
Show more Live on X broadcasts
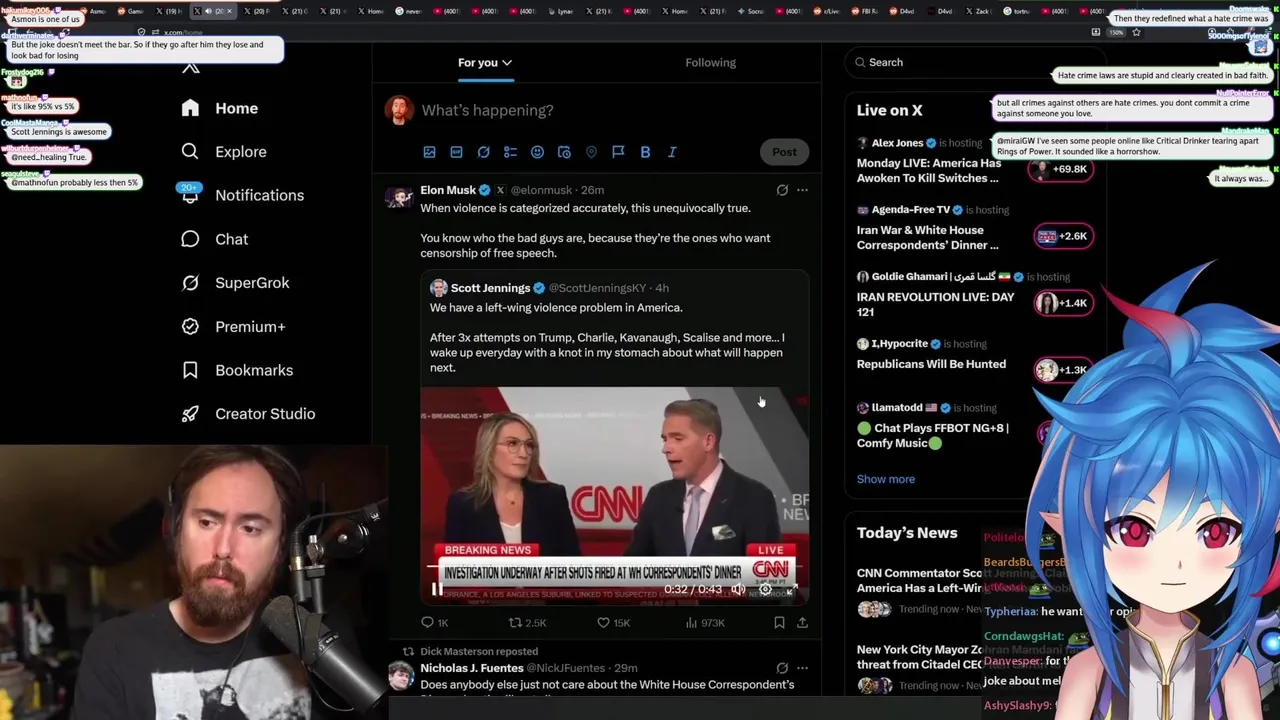(x=885, y=479)
